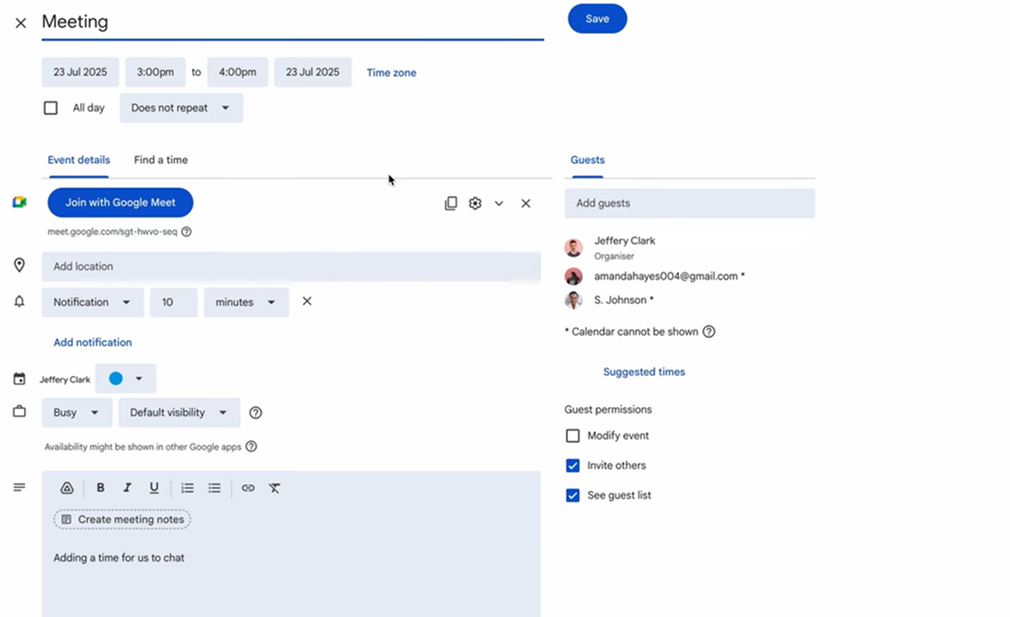The height and width of the screenshot is (617, 1010).
Task: Insert a numbered list in the description
Action: tap(187, 488)
